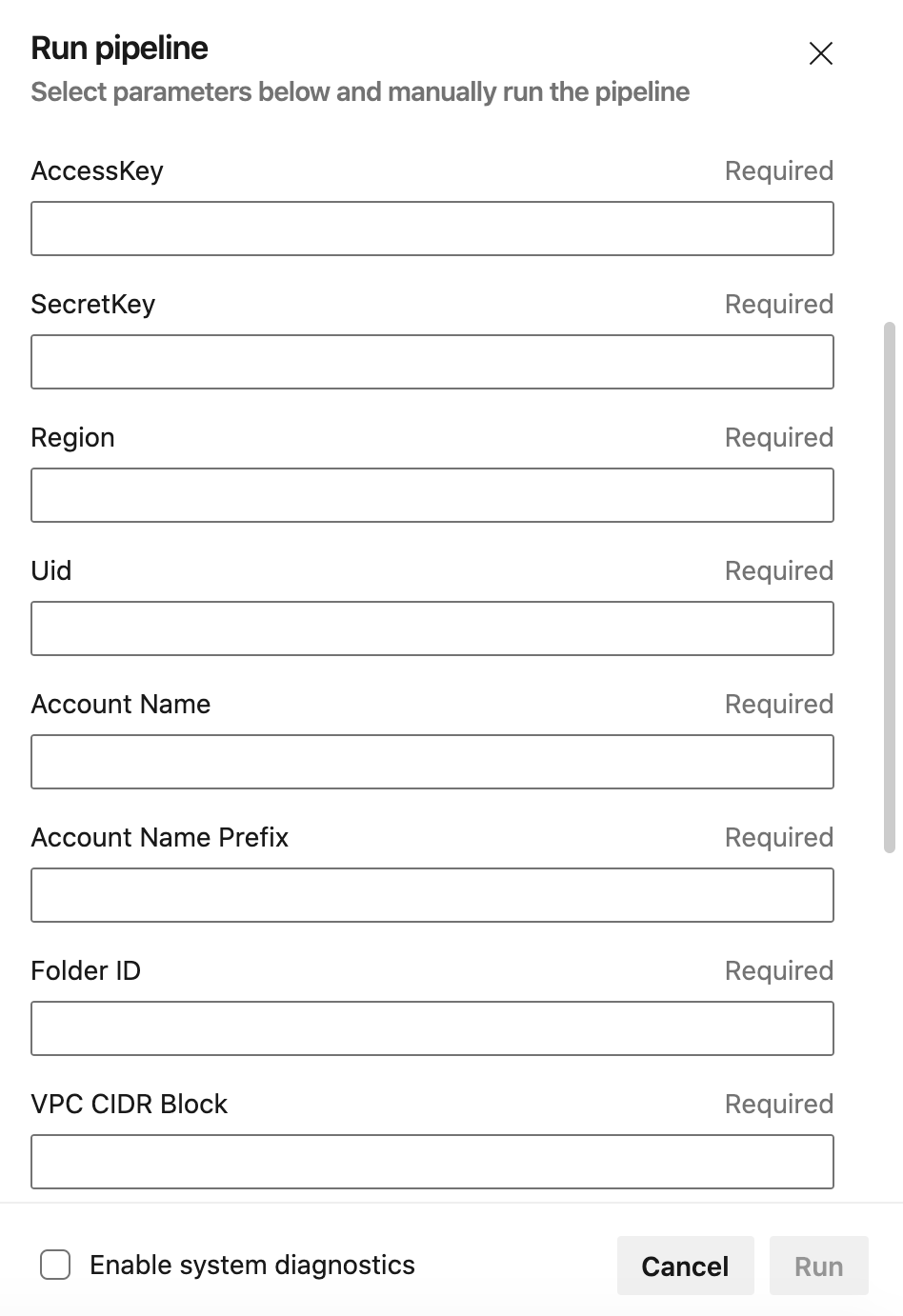Image resolution: width=903 pixels, height=1316 pixels.
Task: Click the AccessKey field label
Action: [97, 171]
